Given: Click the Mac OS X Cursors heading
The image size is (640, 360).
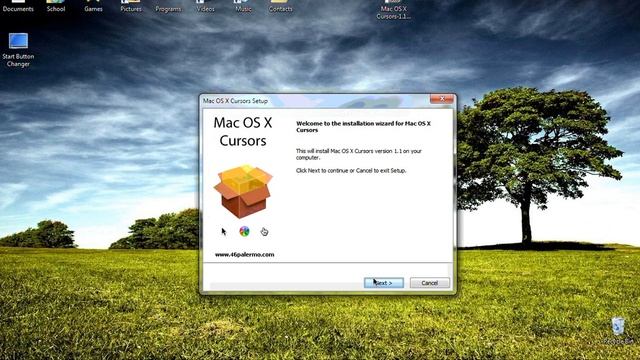Looking at the screenshot, I should click(243, 131).
